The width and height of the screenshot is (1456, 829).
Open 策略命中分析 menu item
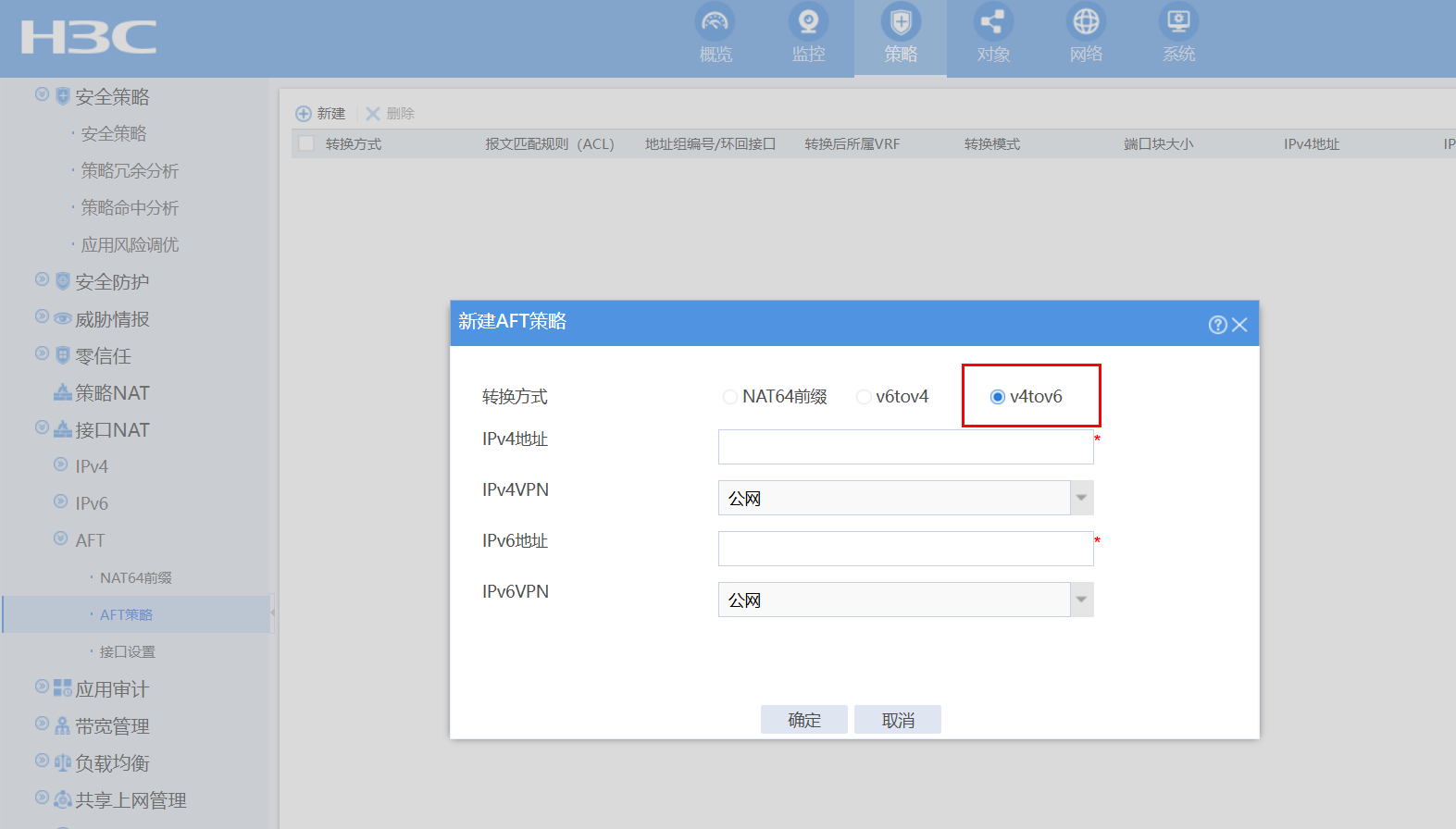tap(130, 208)
